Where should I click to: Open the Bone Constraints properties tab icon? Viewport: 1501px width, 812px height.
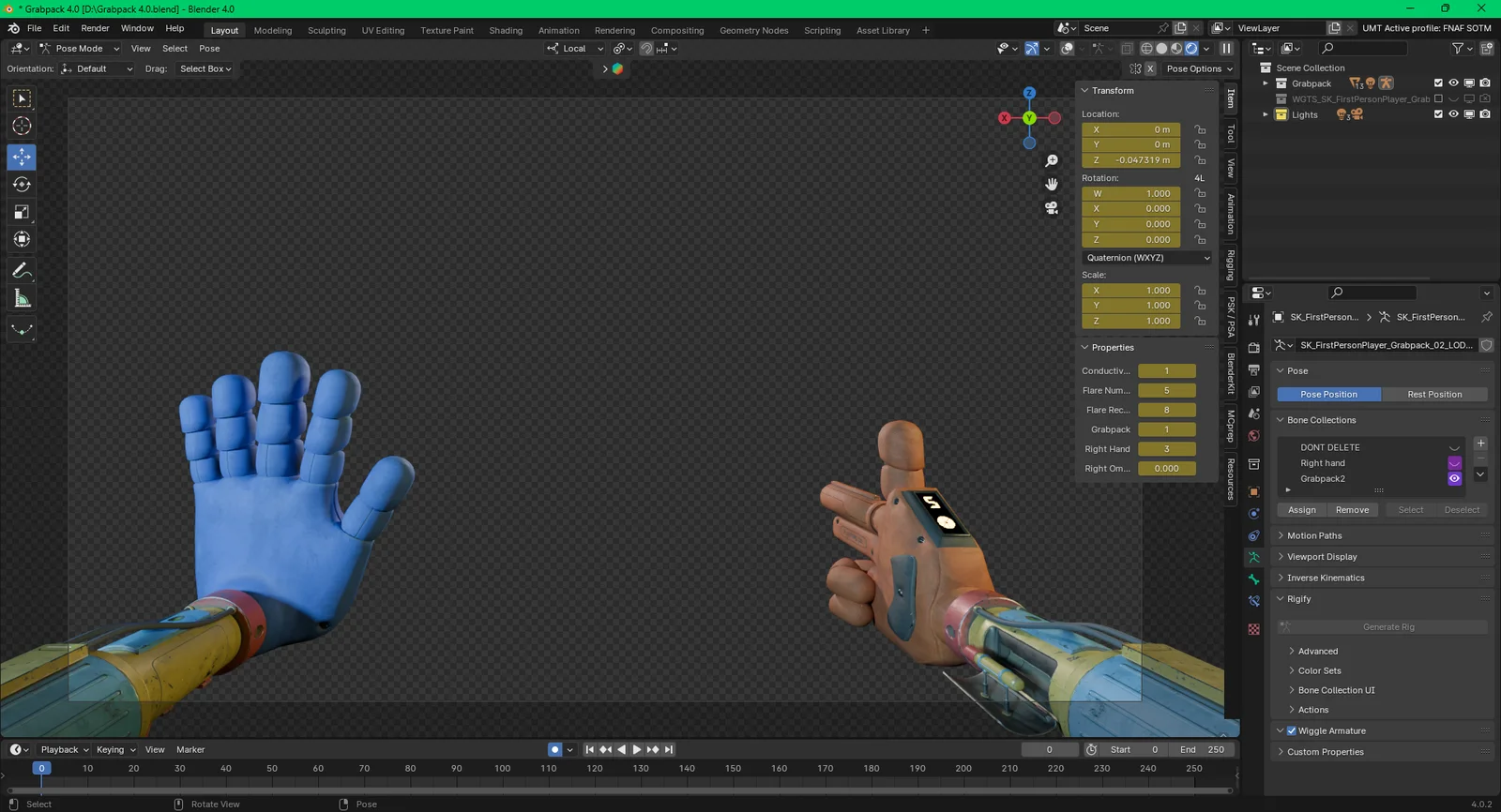coord(1254,601)
